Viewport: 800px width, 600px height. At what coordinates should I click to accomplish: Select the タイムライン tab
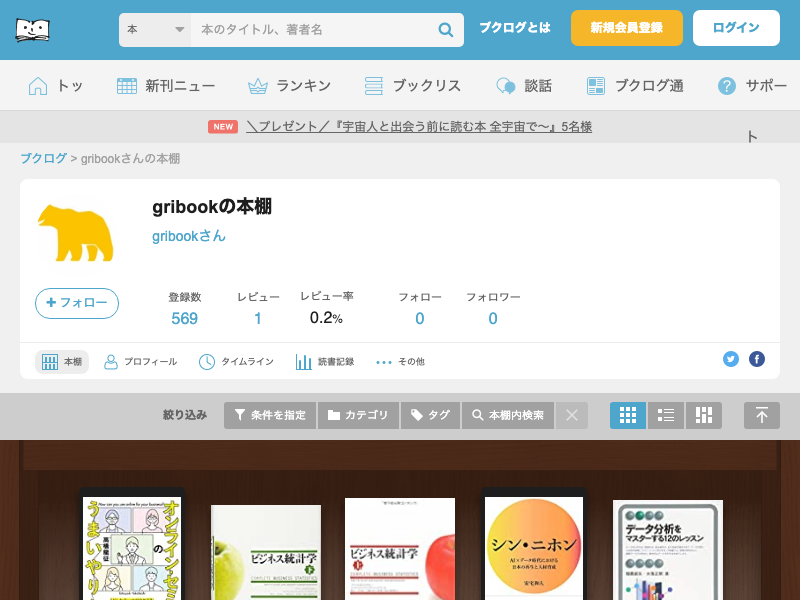click(236, 362)
